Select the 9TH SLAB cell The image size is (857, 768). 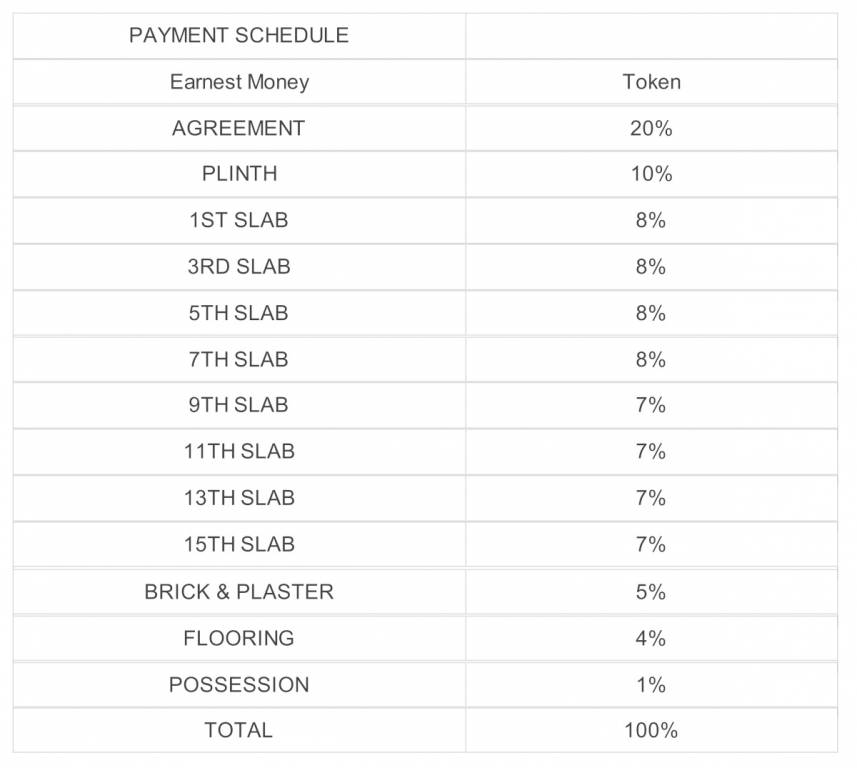(239, 405)
